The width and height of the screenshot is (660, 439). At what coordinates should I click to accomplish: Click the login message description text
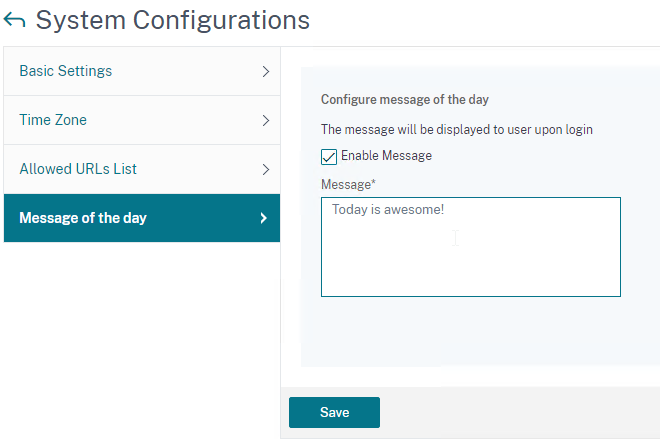coord(457,129)
